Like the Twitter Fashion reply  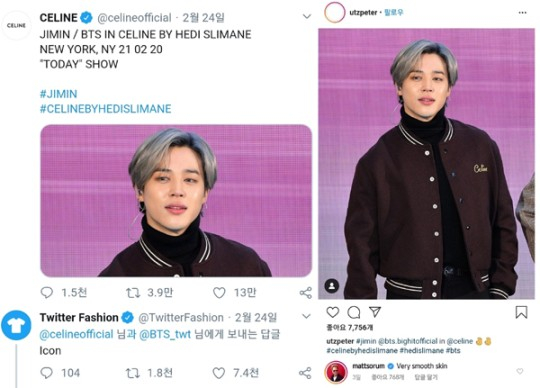(219, 373)
